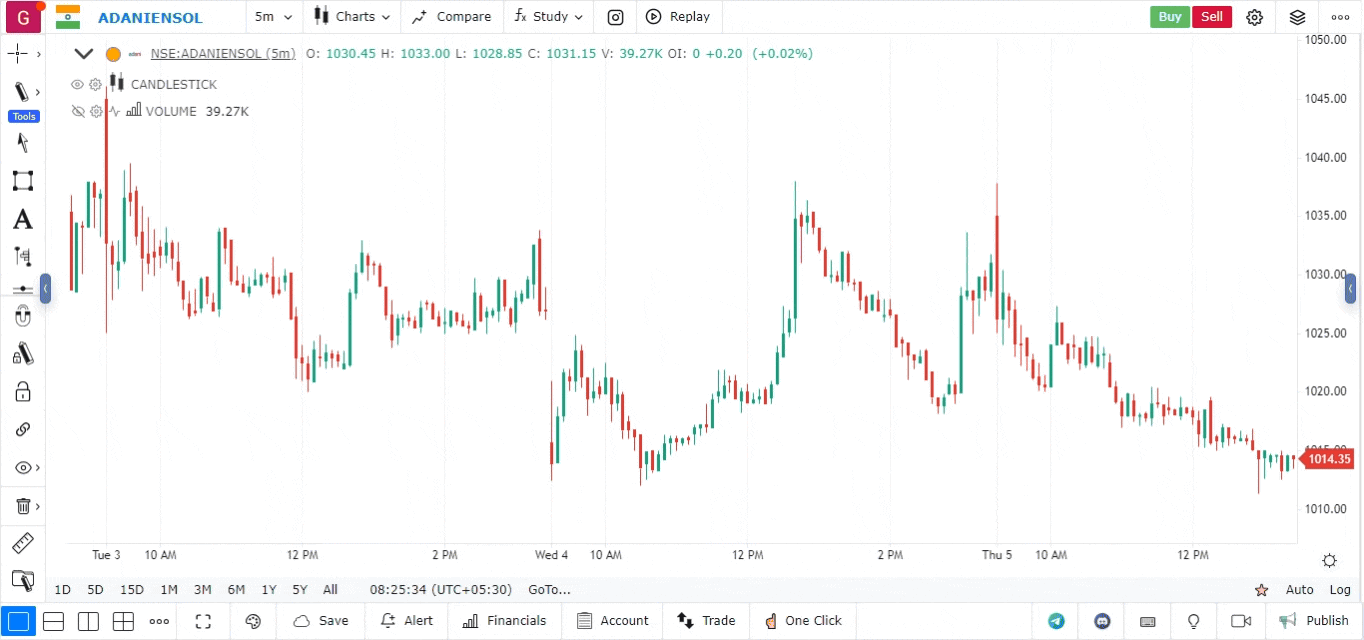Remove drawings using the trash icon

coord(22,506)
